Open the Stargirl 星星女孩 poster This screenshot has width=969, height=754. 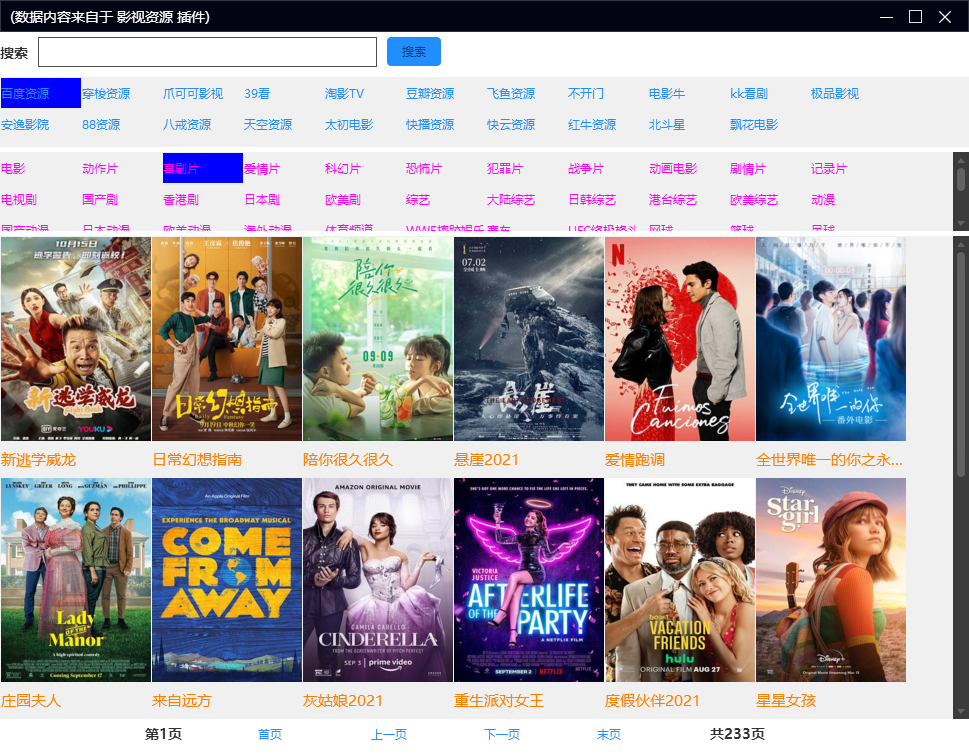(x=831, y=580)
